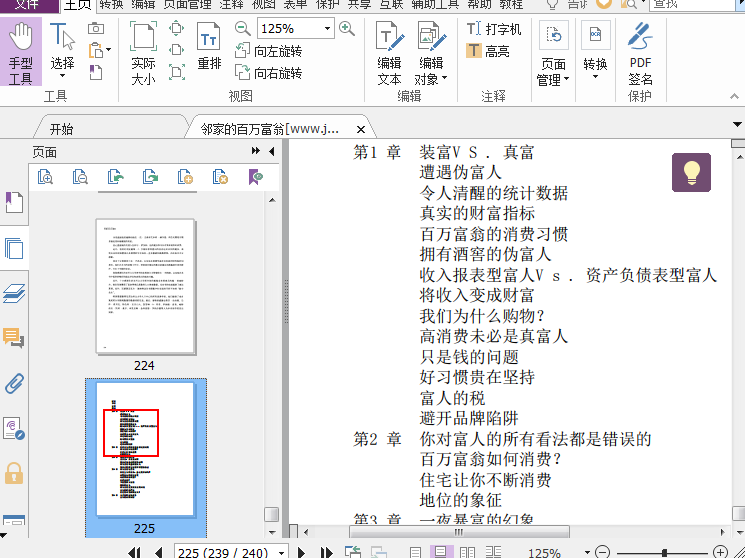Rotate view with 向右旋转
Screen dimensions: 745x558
[x=269, y=73]
